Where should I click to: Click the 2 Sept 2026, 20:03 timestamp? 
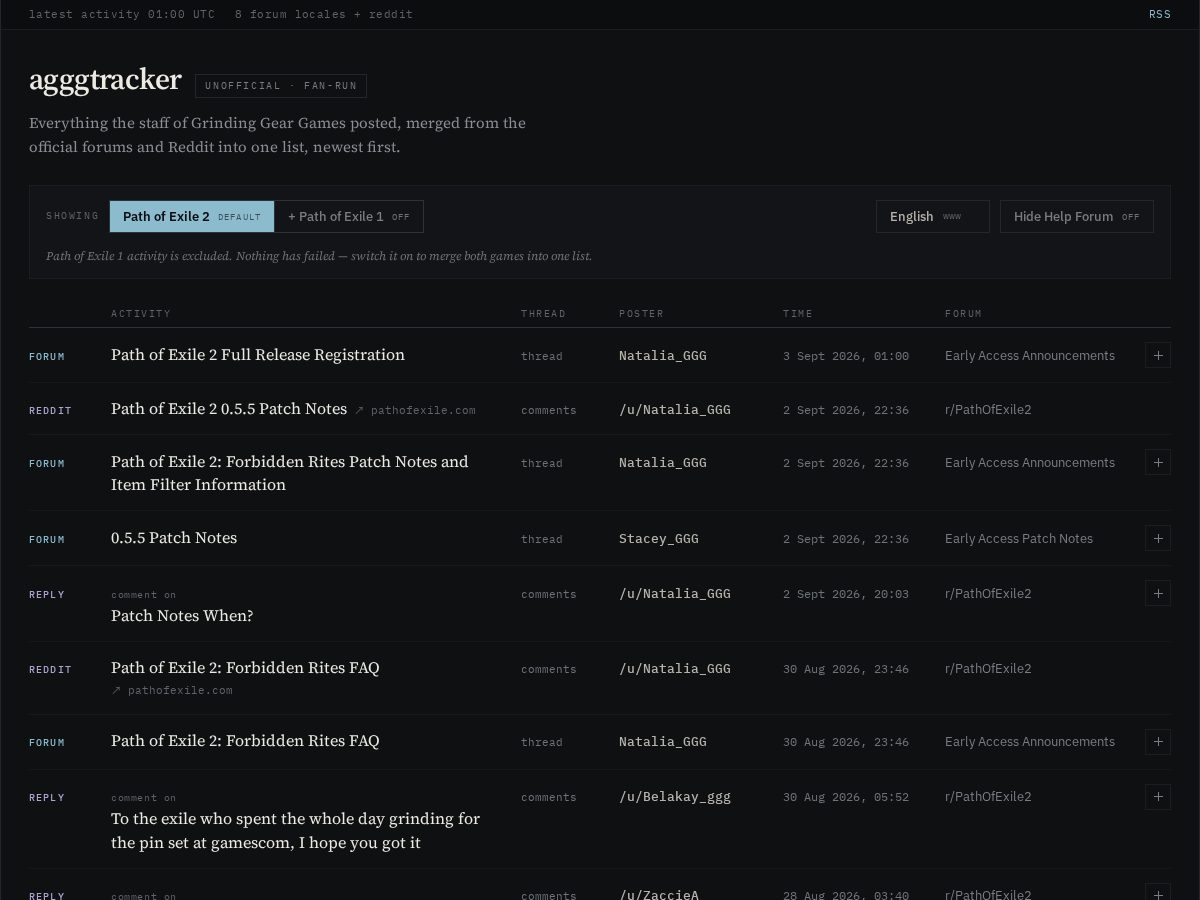pyautogui.click(x=846, y=594)
